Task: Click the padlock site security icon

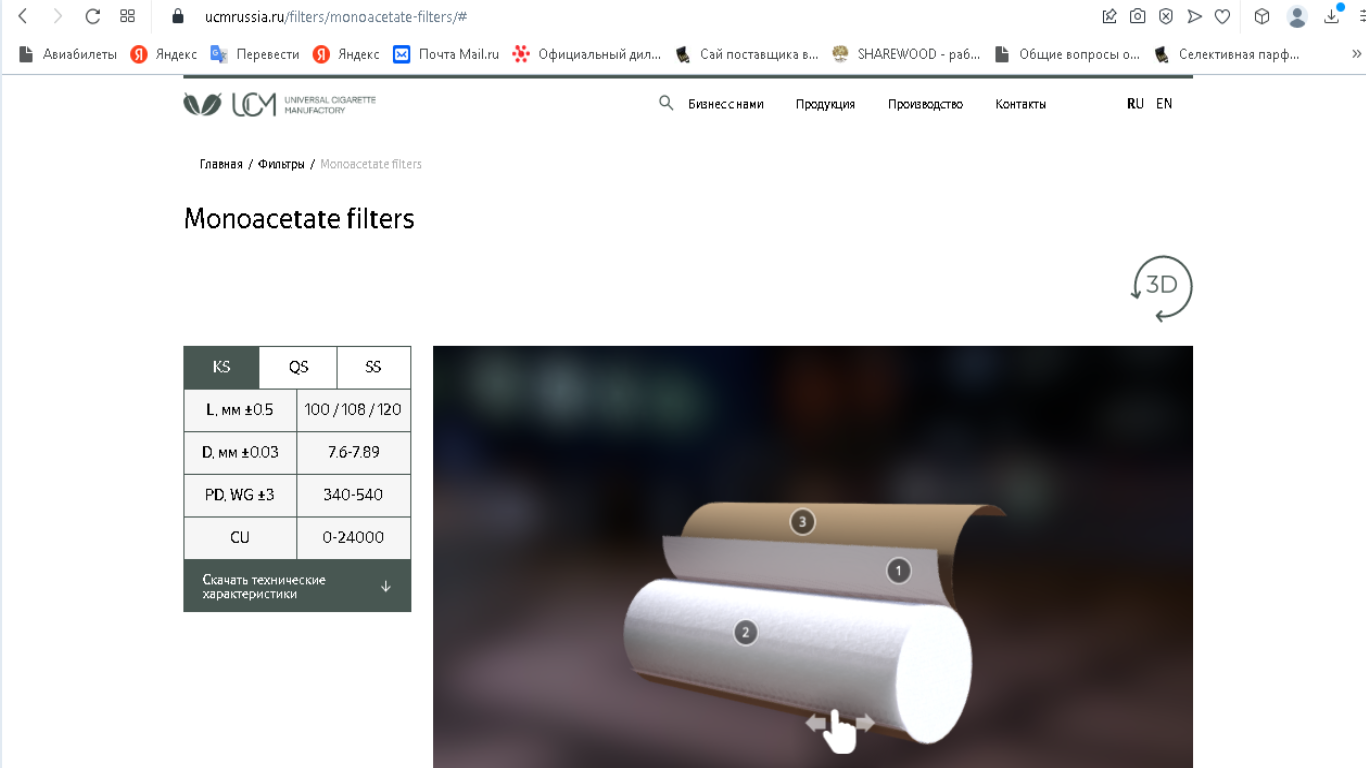Action: coord(179,16)
